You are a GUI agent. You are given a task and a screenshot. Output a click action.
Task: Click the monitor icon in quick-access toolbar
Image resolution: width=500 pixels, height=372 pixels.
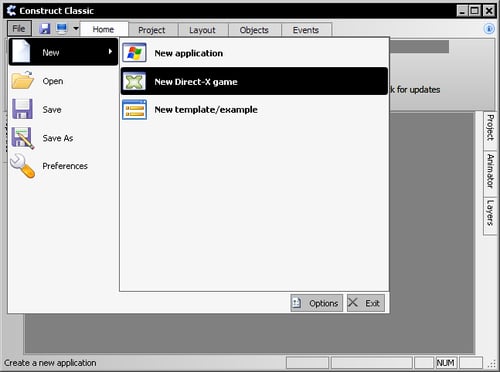tap(62, 29)
